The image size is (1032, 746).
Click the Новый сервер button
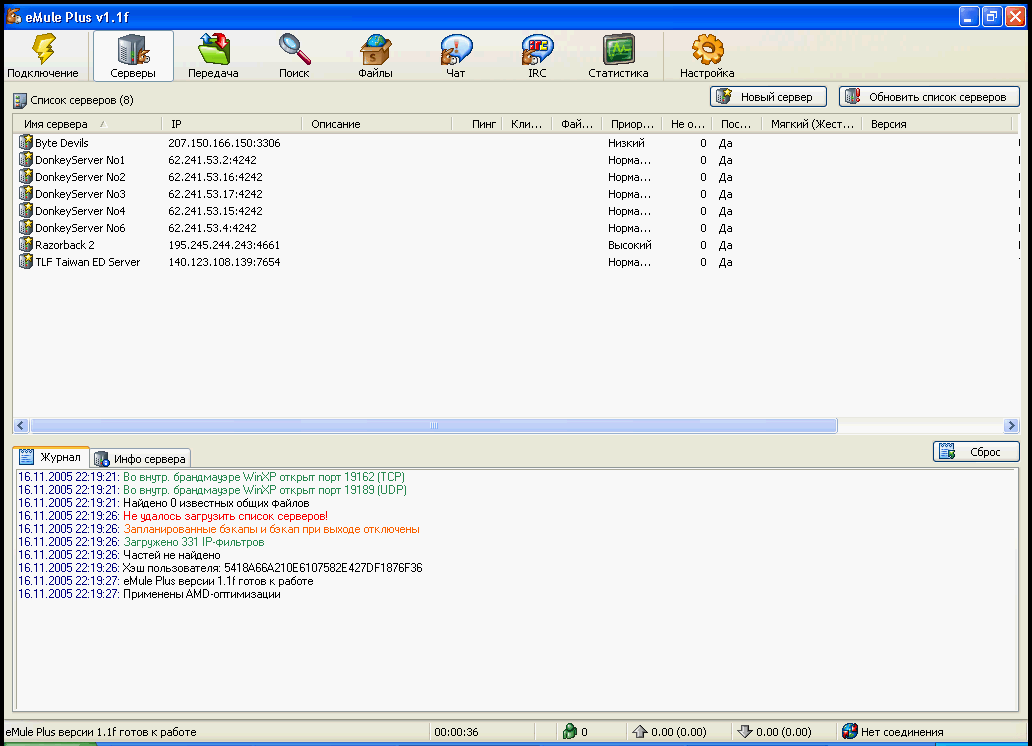tap(768, 97)
